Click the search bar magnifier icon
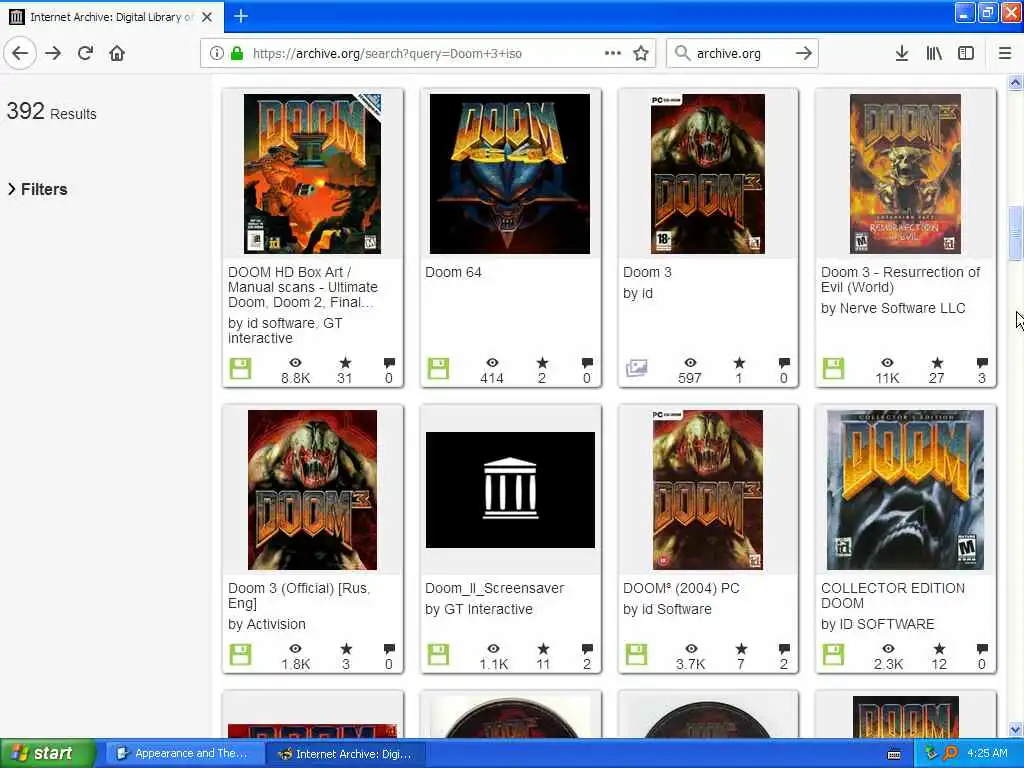This screenshot has width=1024, height=768. [682, 54]
